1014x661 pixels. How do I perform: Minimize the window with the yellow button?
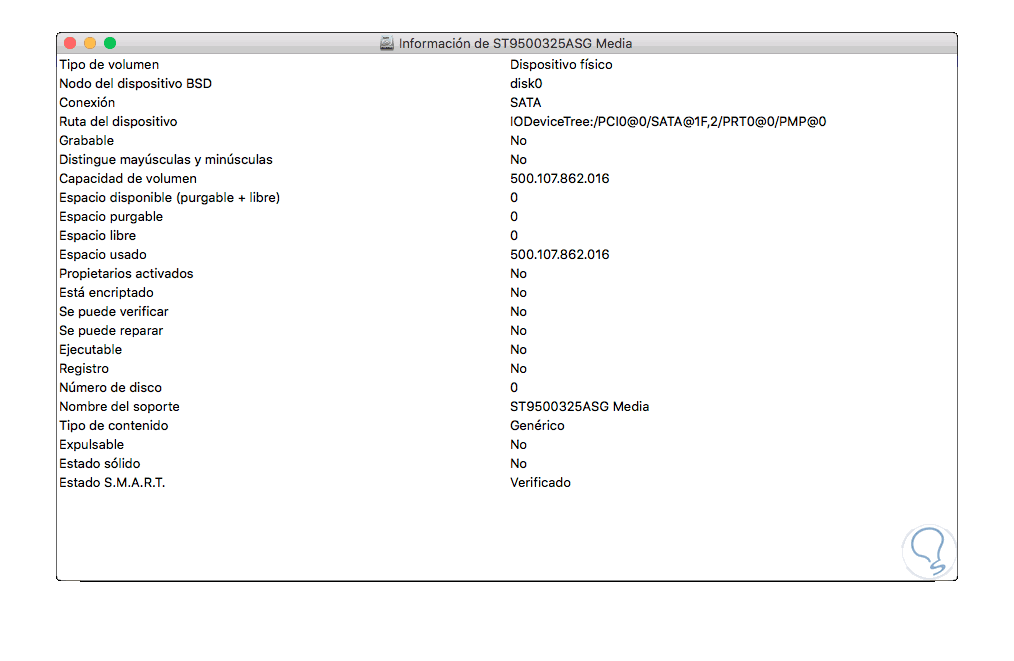(90, 43)
